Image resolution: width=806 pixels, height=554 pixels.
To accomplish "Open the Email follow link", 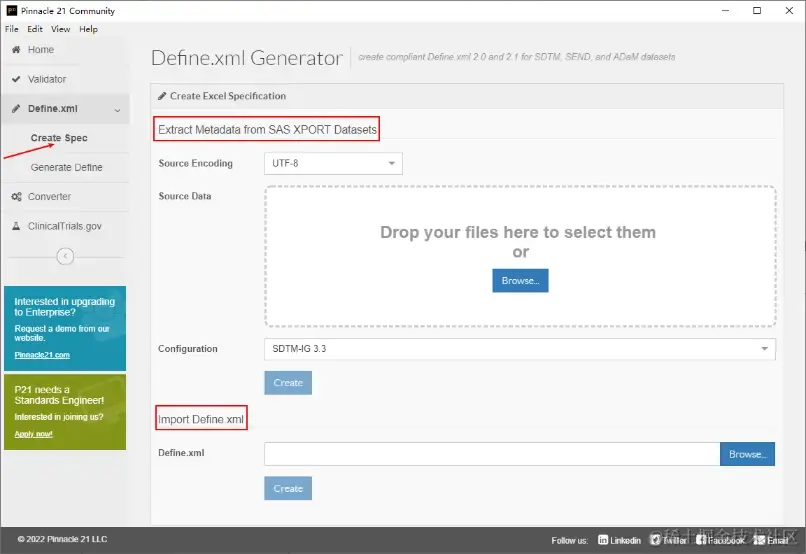I will point(771,540).
